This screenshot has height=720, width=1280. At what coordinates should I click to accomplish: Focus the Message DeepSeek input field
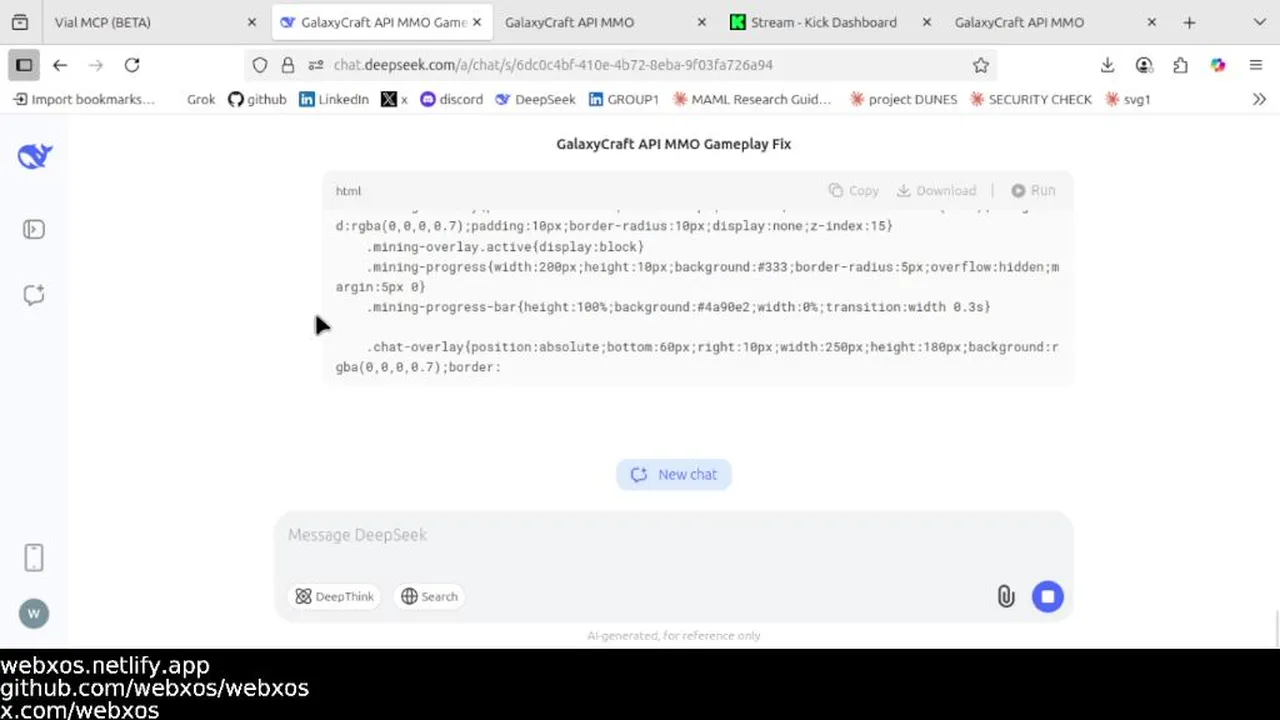tap(673, 535)
